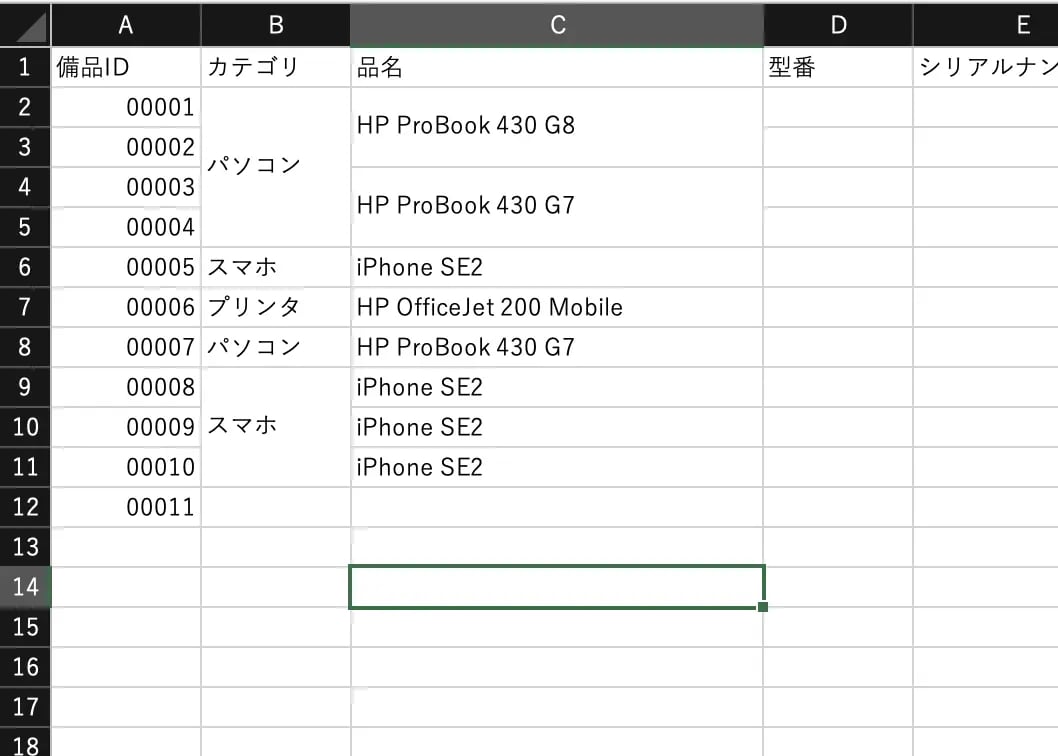Select row 1 header
Screen dimensions: 1058x756
(25, 67)
